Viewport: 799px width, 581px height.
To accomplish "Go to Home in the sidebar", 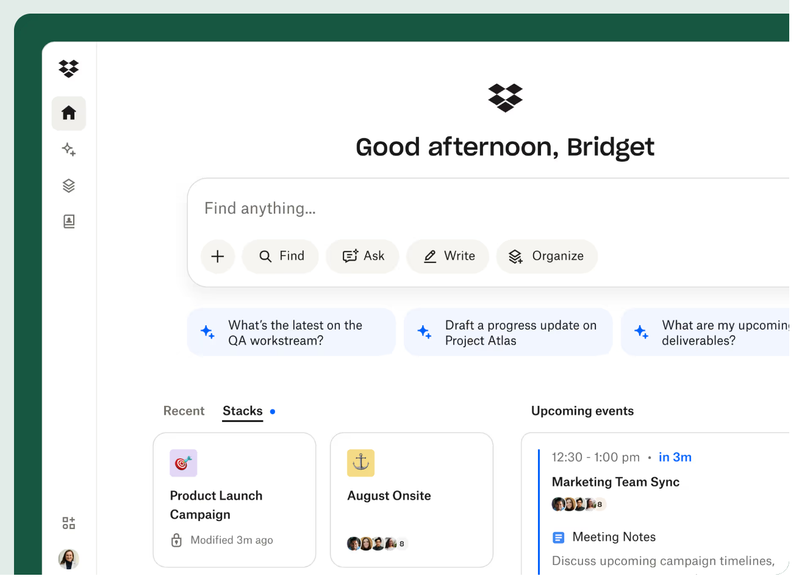I will point(69,113).
